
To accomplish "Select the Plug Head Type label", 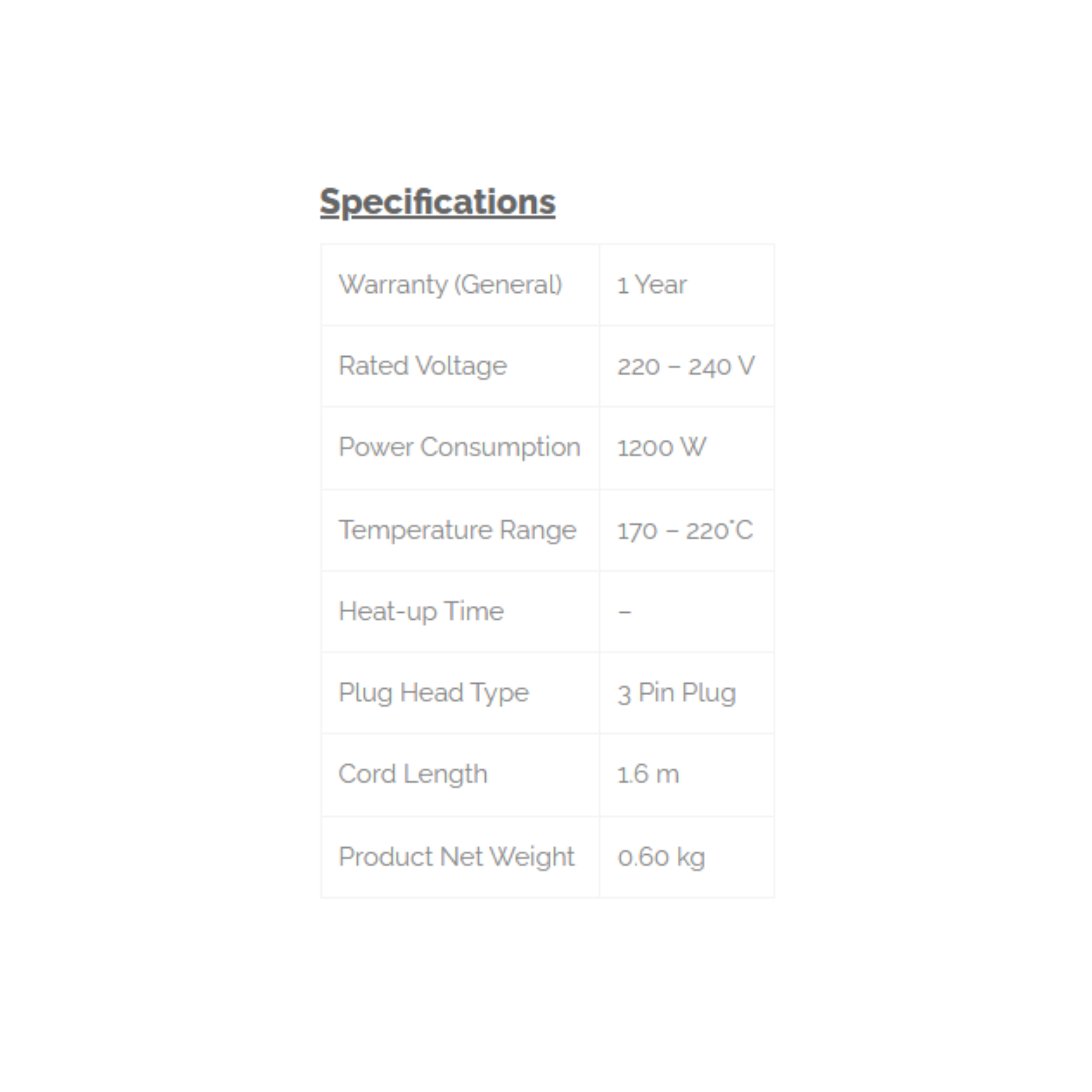I will coord(433,693).
